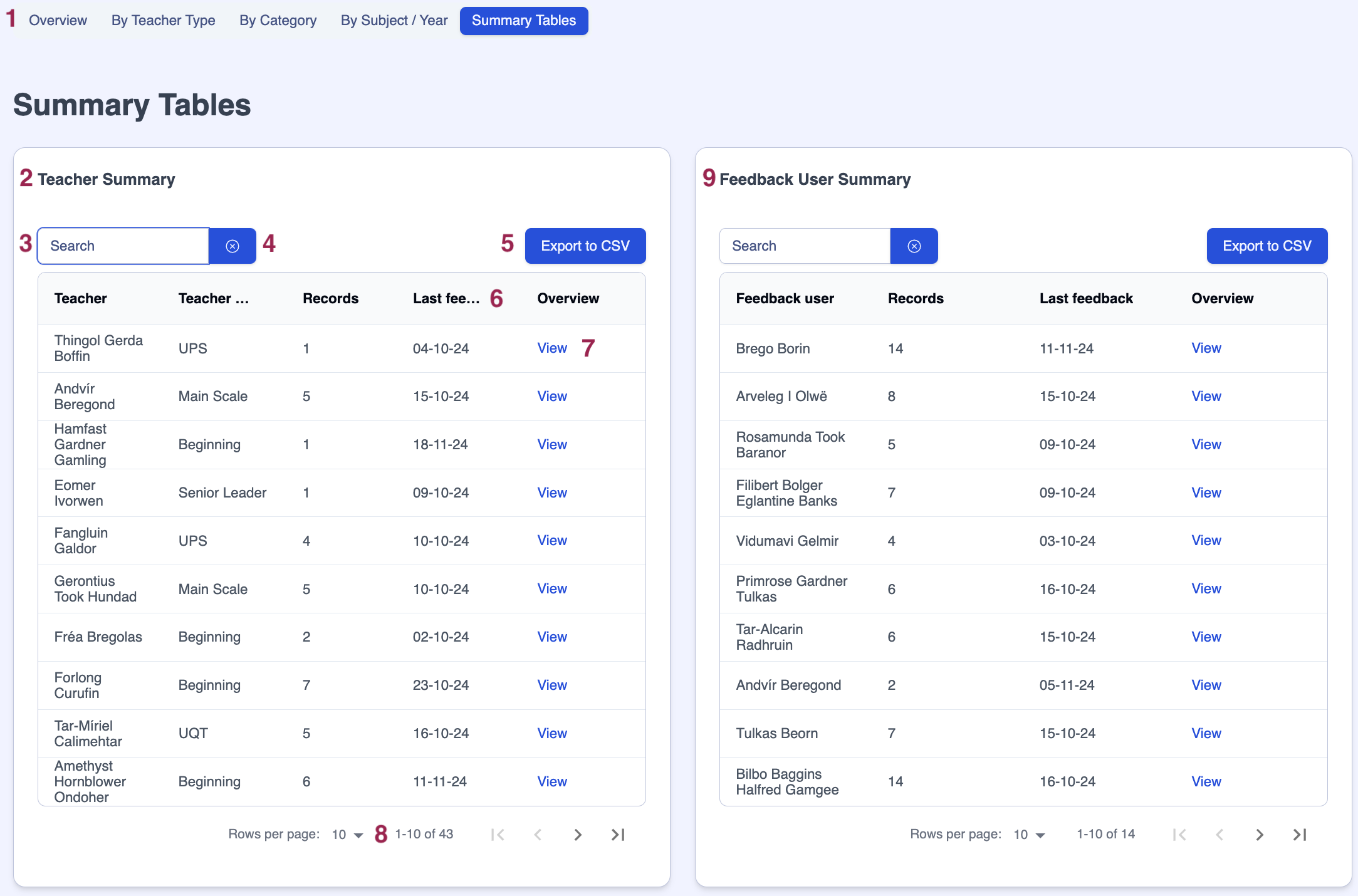Export Teacher Summary to CSV

(x=585, y=246)
